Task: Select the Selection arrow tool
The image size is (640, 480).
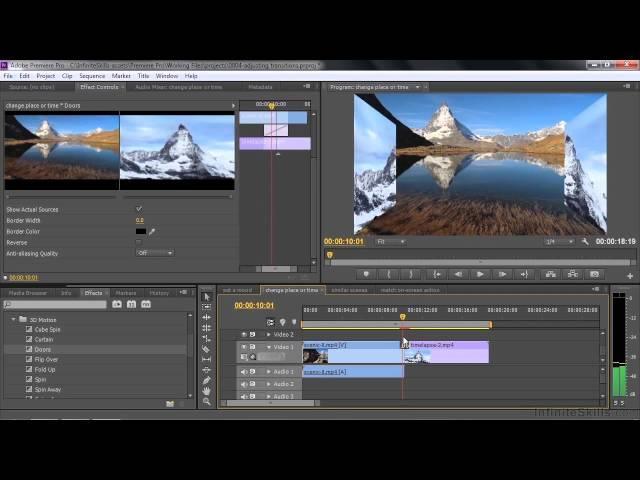Action: tap(207, 297)
